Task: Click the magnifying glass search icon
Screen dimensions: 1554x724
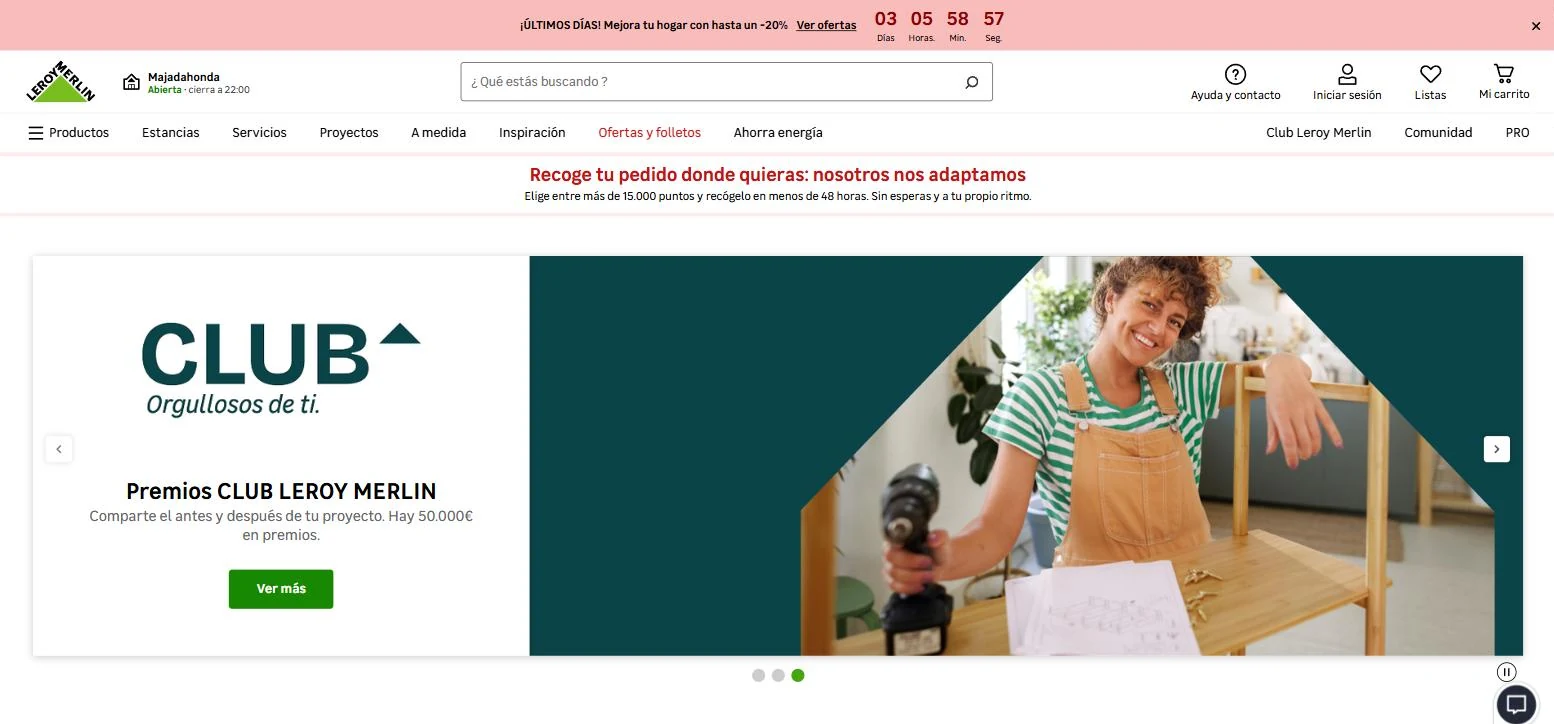Action: pos(971,82)
